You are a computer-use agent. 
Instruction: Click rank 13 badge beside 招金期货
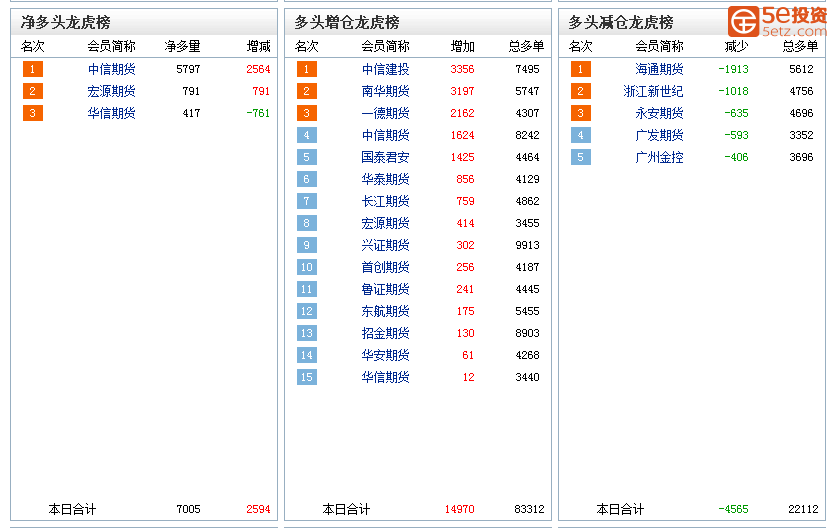pos(307,333)
